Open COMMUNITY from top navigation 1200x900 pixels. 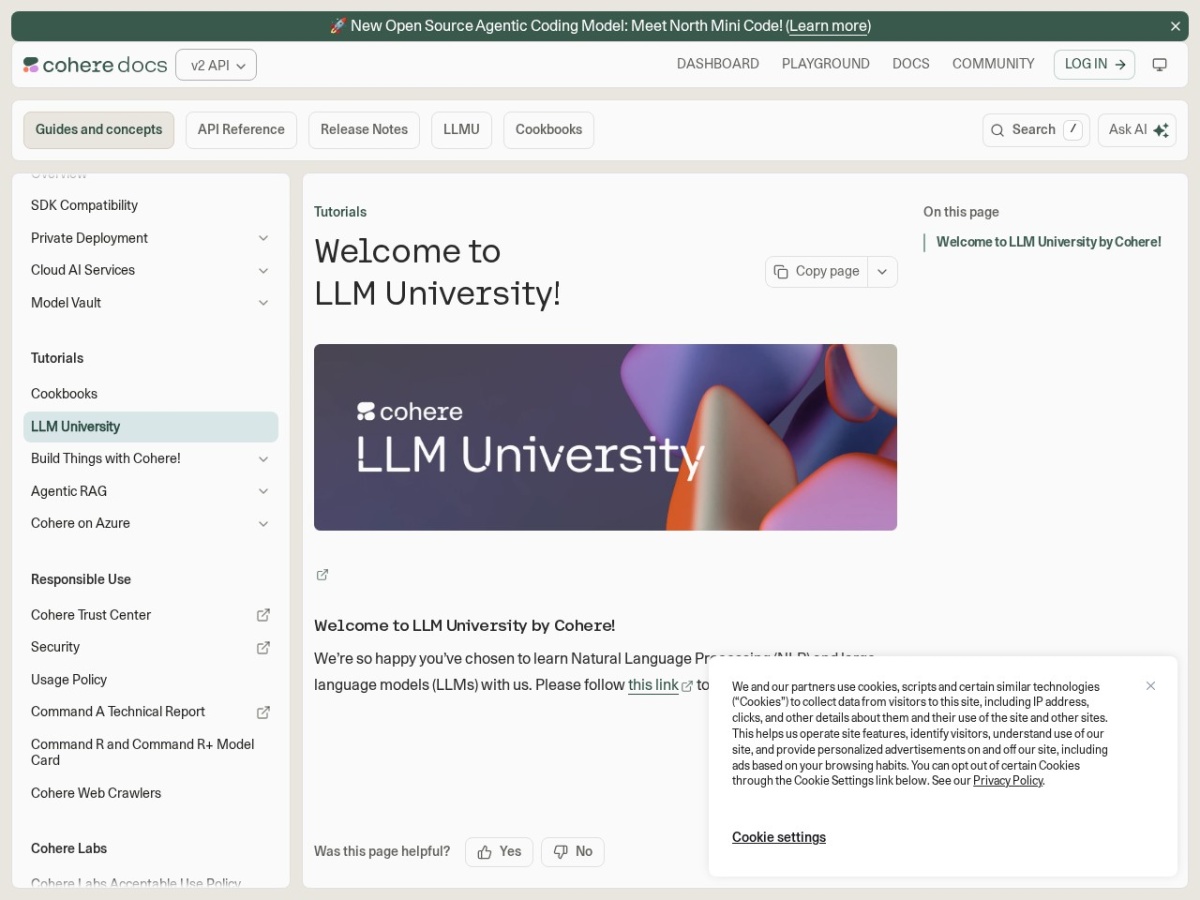[993, 64]
